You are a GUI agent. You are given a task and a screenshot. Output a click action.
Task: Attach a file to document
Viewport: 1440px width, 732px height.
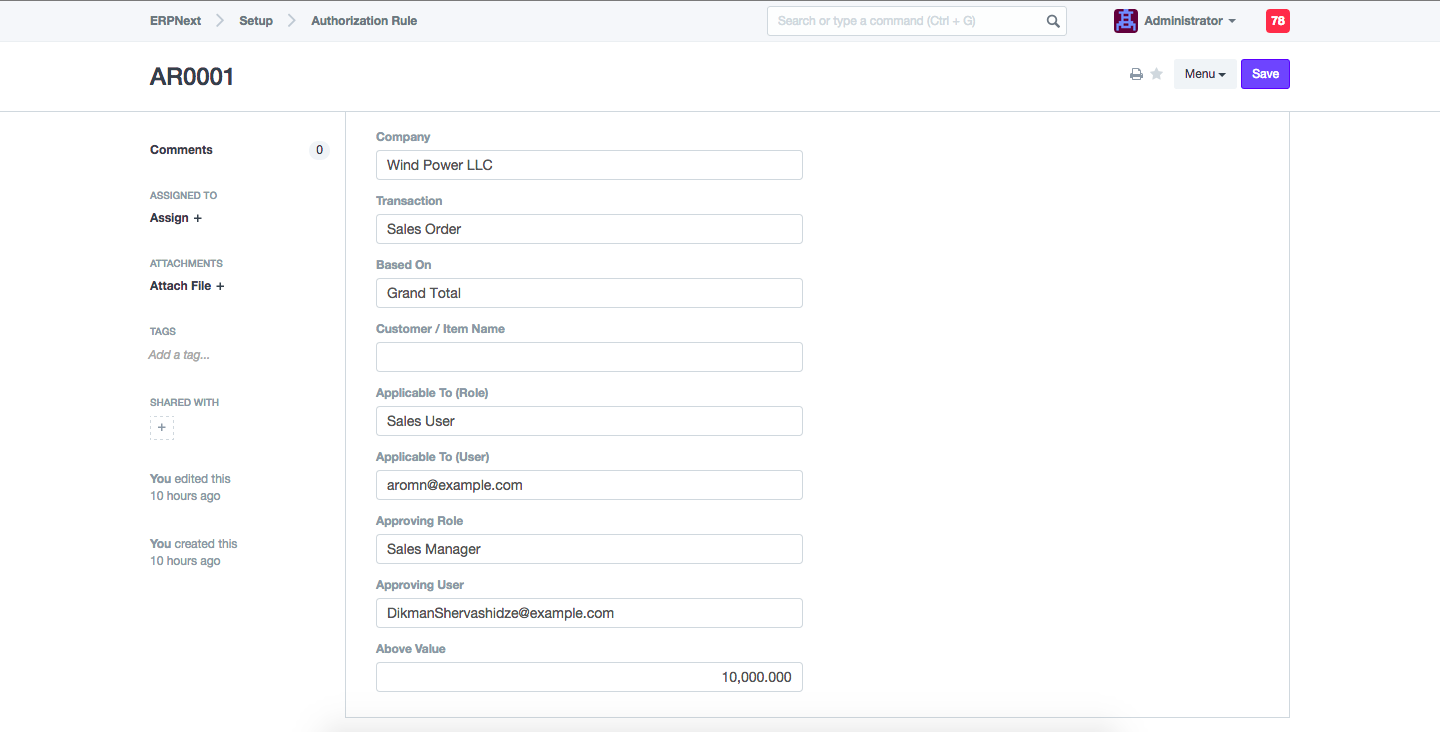[x=187, y=286]
